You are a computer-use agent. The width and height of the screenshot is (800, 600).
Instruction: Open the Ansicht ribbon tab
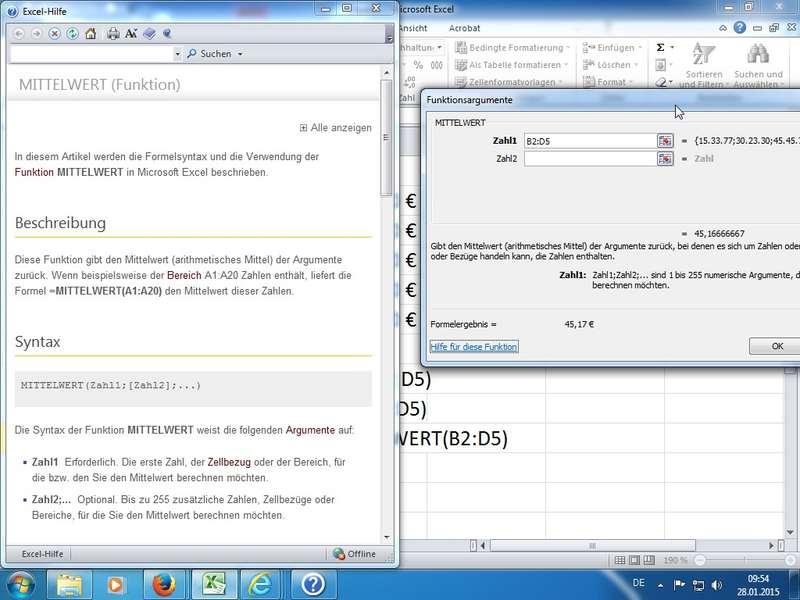[412, 28]
